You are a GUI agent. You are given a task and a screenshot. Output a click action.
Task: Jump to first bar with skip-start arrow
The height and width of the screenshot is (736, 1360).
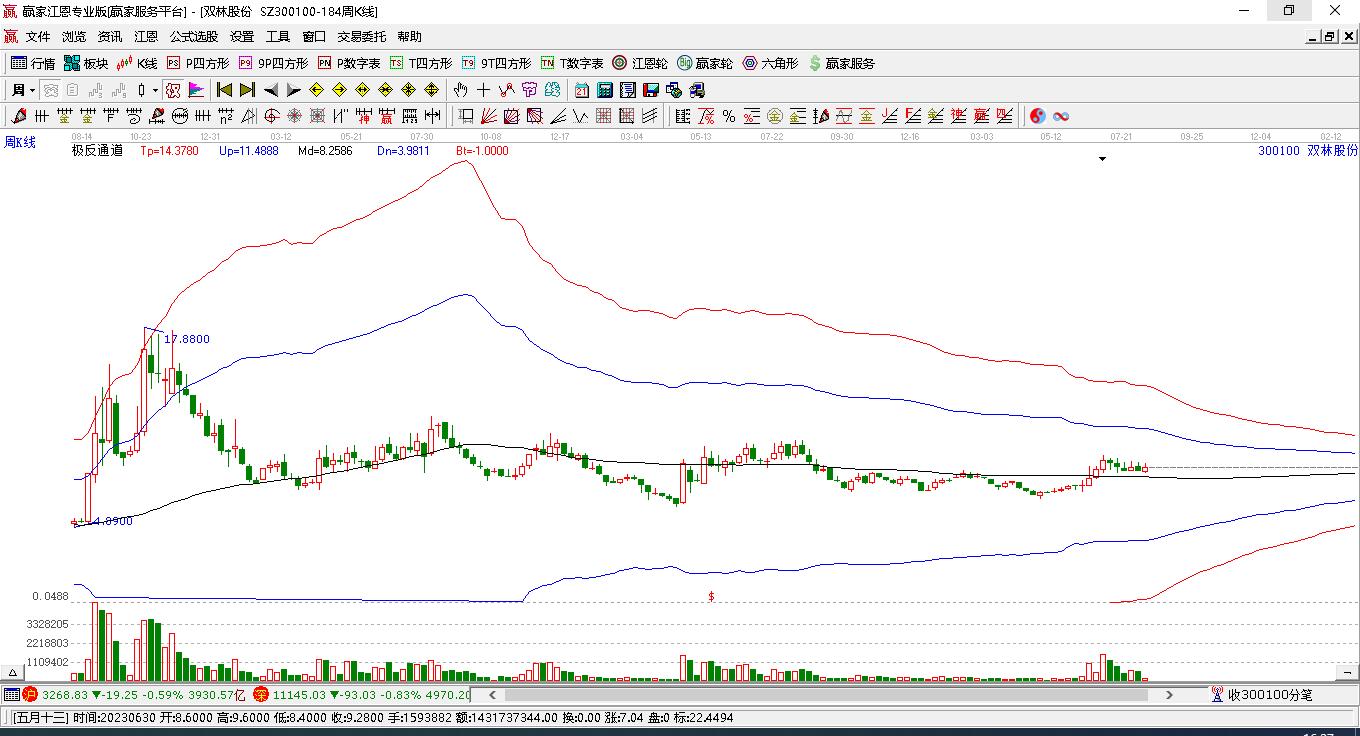pos(224,90)
